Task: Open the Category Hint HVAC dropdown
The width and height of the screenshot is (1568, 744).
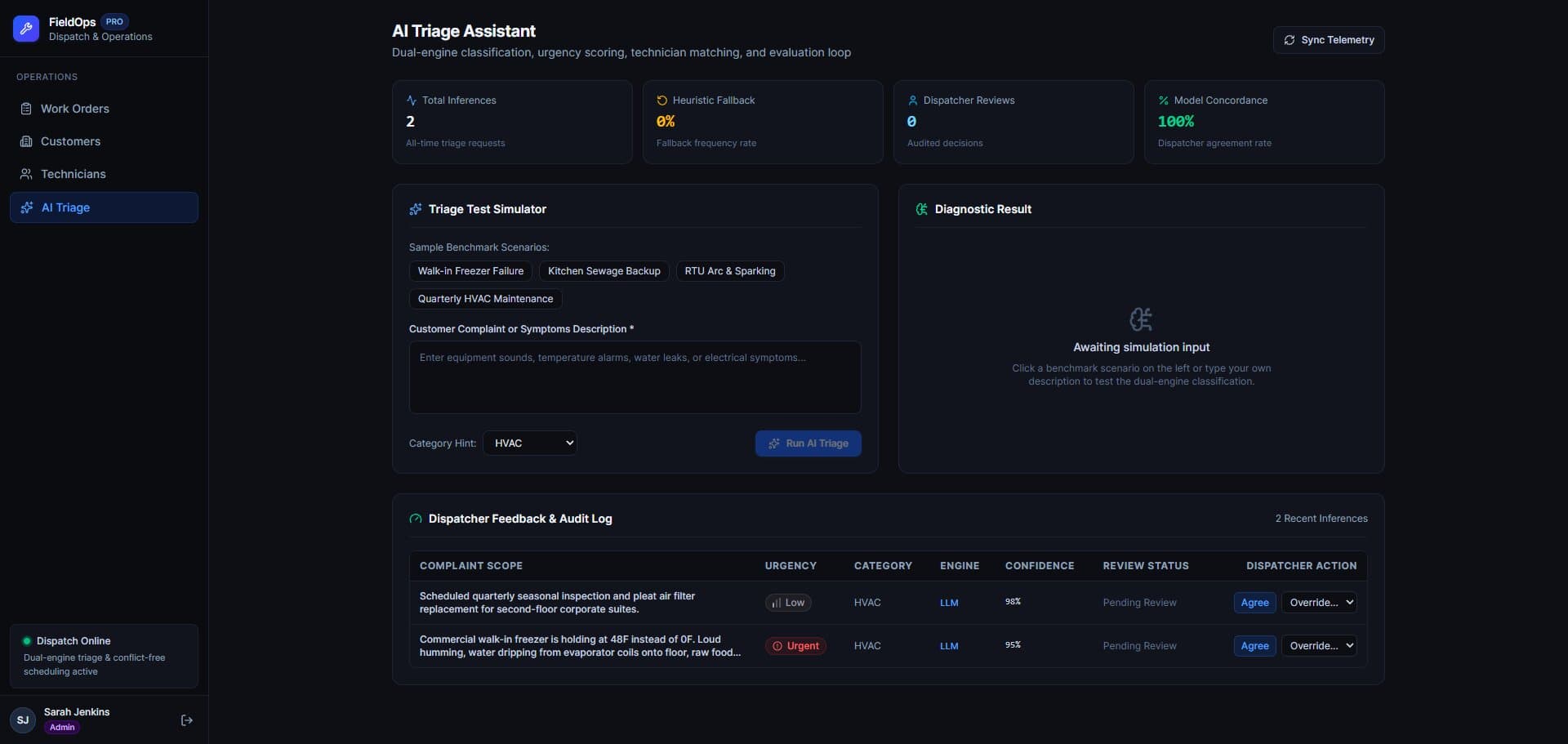Action: click(530, 443)
